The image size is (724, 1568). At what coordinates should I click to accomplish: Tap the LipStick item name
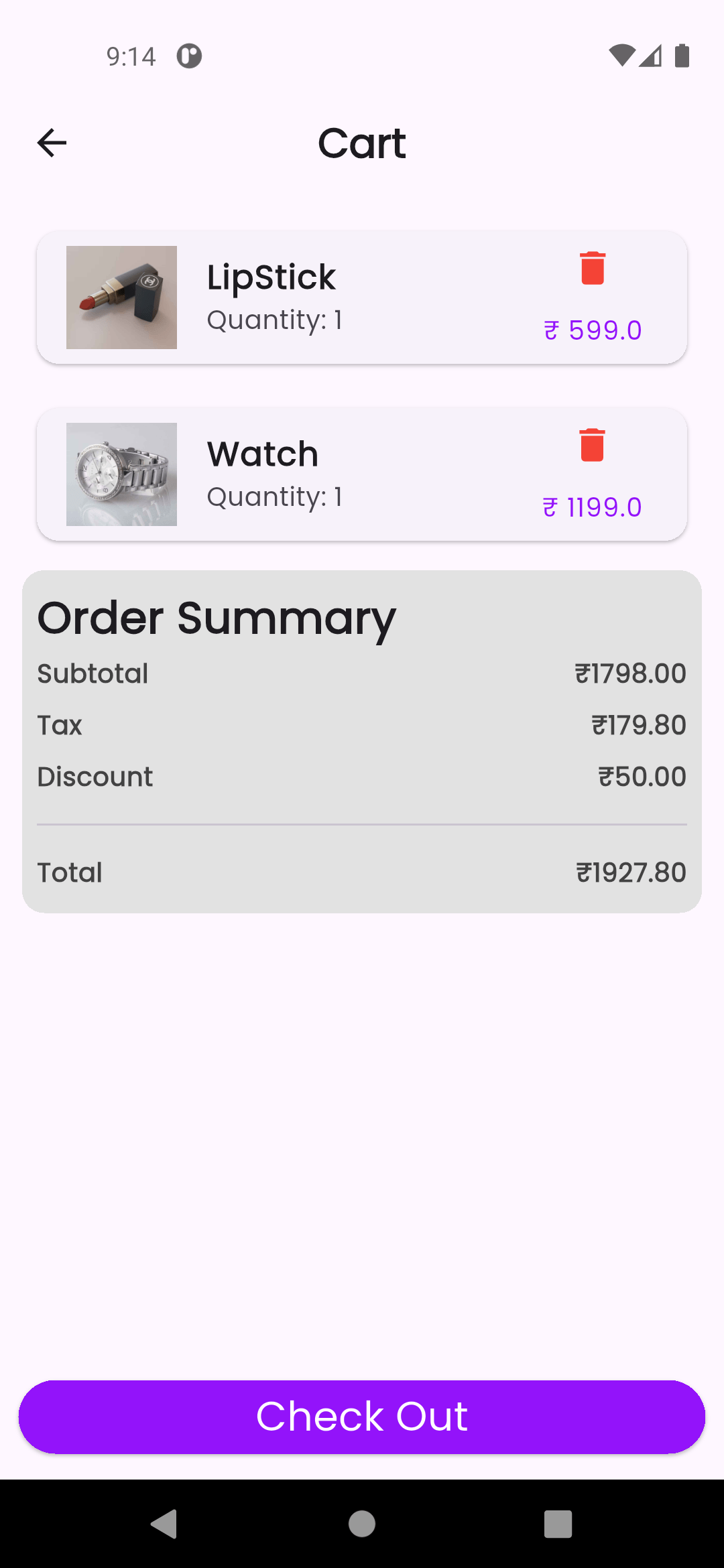[x=271, y=277]
